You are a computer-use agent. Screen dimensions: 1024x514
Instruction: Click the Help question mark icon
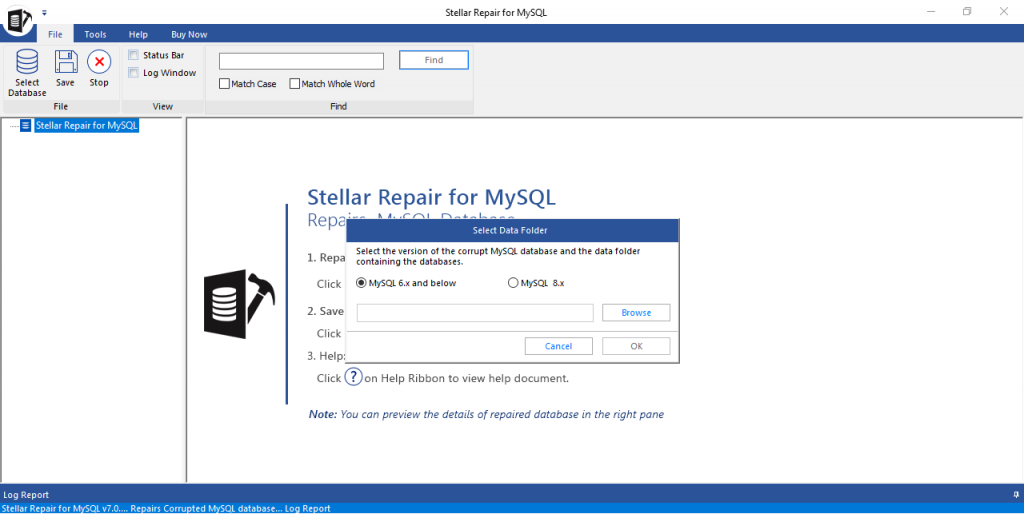coord(353,377)
